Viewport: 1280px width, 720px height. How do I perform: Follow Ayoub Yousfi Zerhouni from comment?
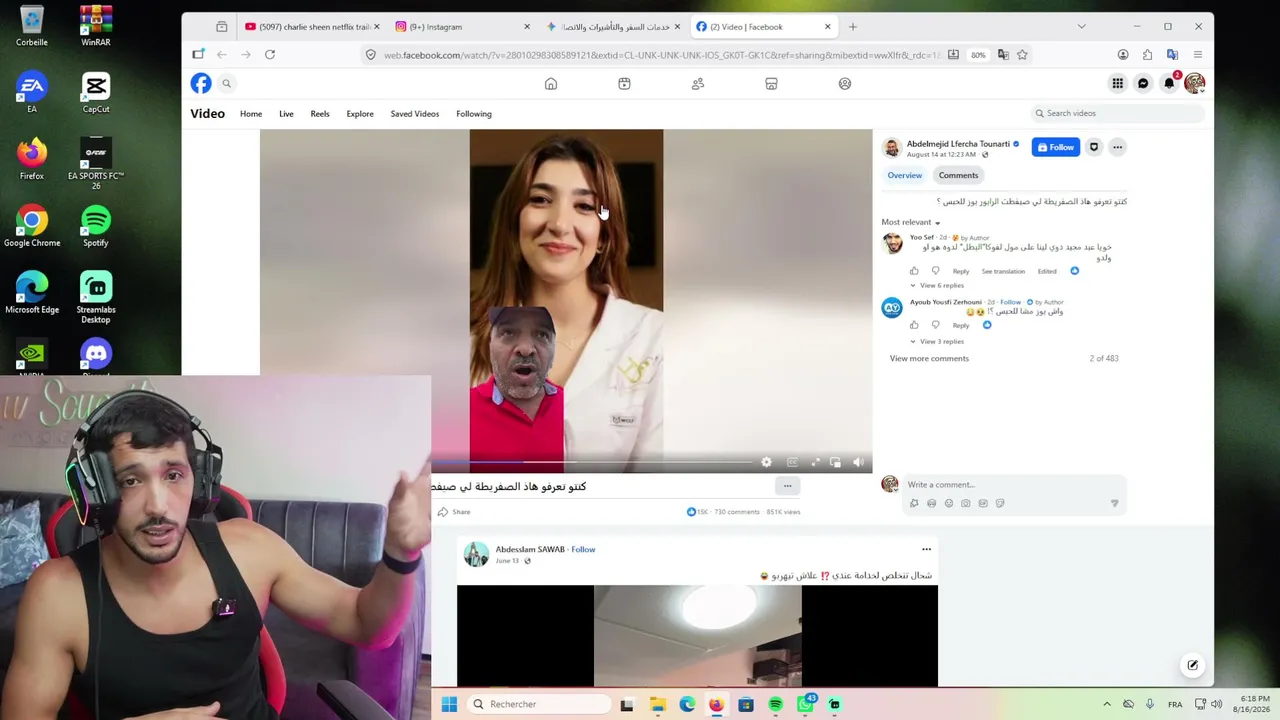tap(1011, 302)
